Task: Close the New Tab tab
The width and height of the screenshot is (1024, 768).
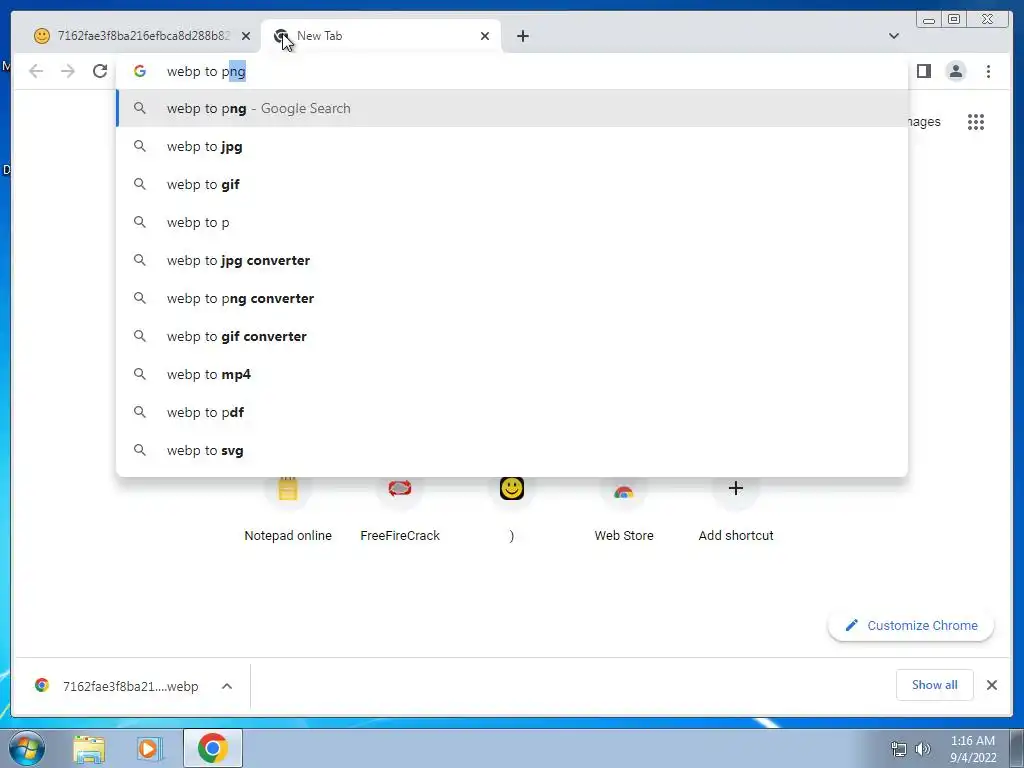Action: [x=485, y=36]
